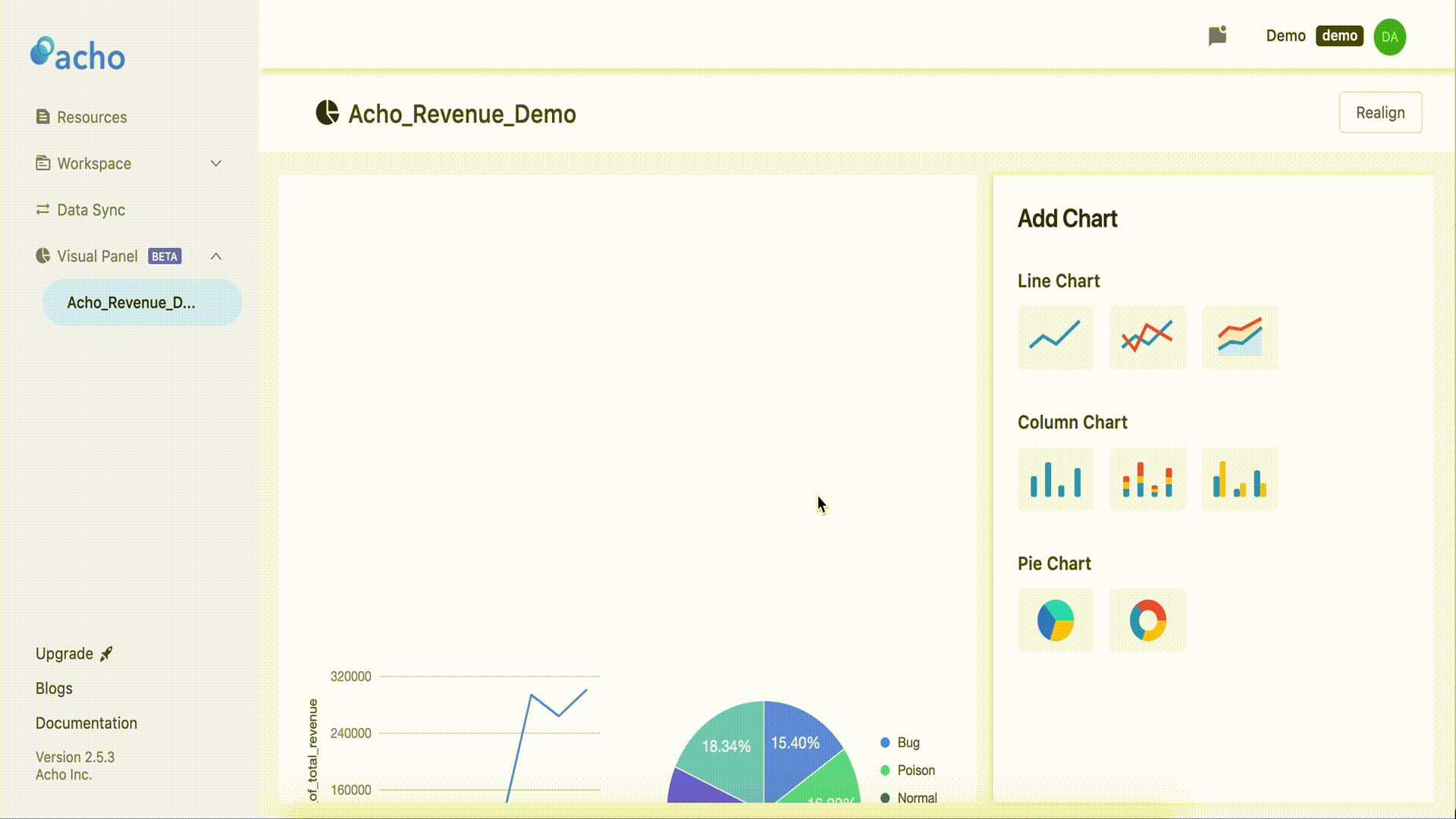Click the Version 2.5.3 text
Screen dimensions: 1456x819
point(75,757)
